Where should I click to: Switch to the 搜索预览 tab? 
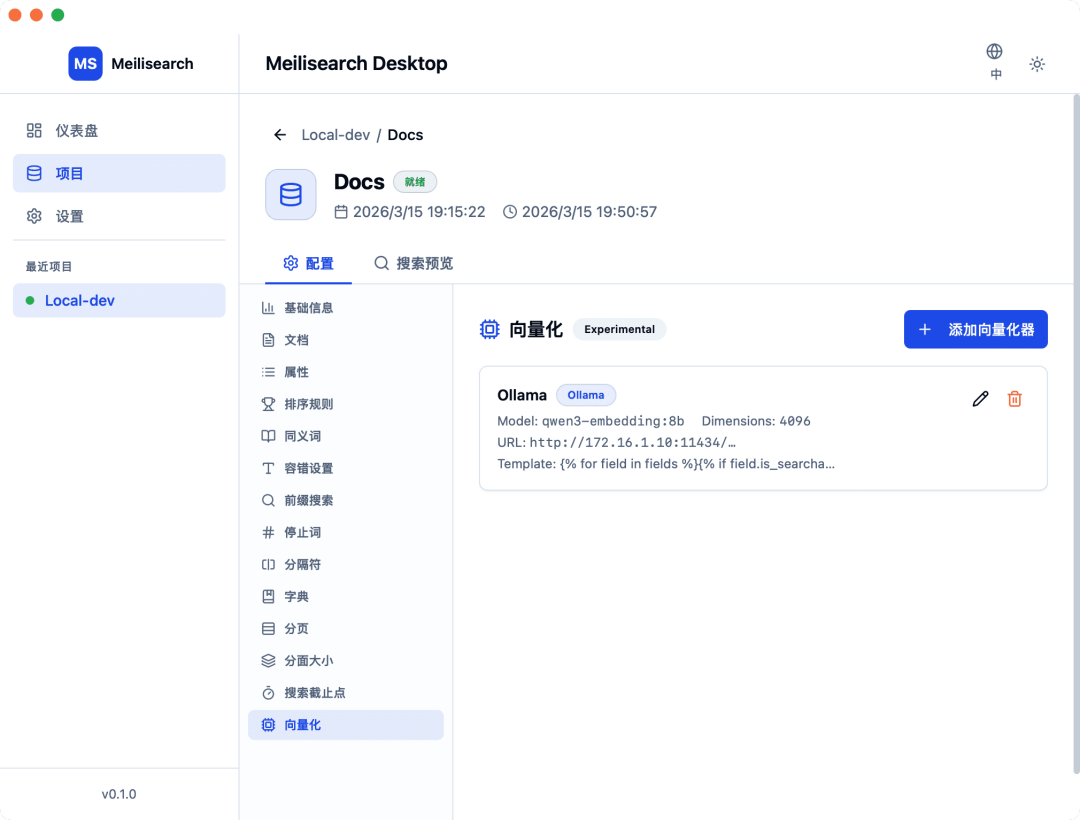coord(413,263)
